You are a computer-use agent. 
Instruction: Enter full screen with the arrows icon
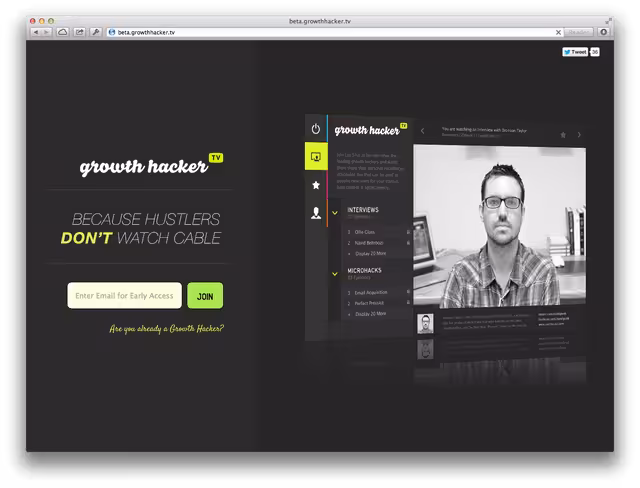point(608,20)
